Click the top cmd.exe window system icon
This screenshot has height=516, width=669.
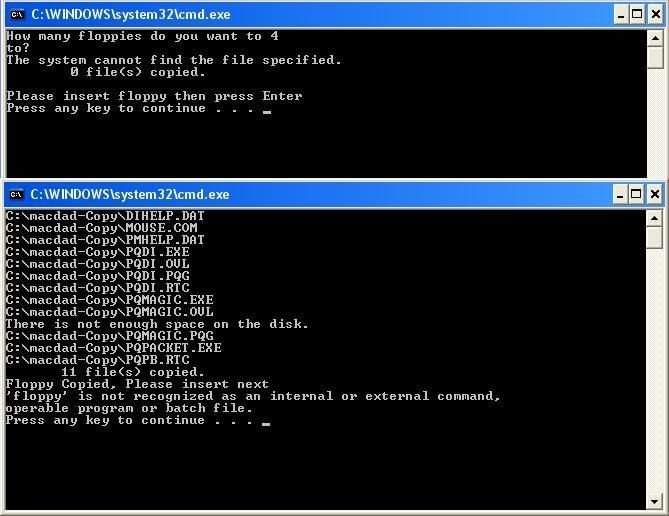[x=17, y=15]
